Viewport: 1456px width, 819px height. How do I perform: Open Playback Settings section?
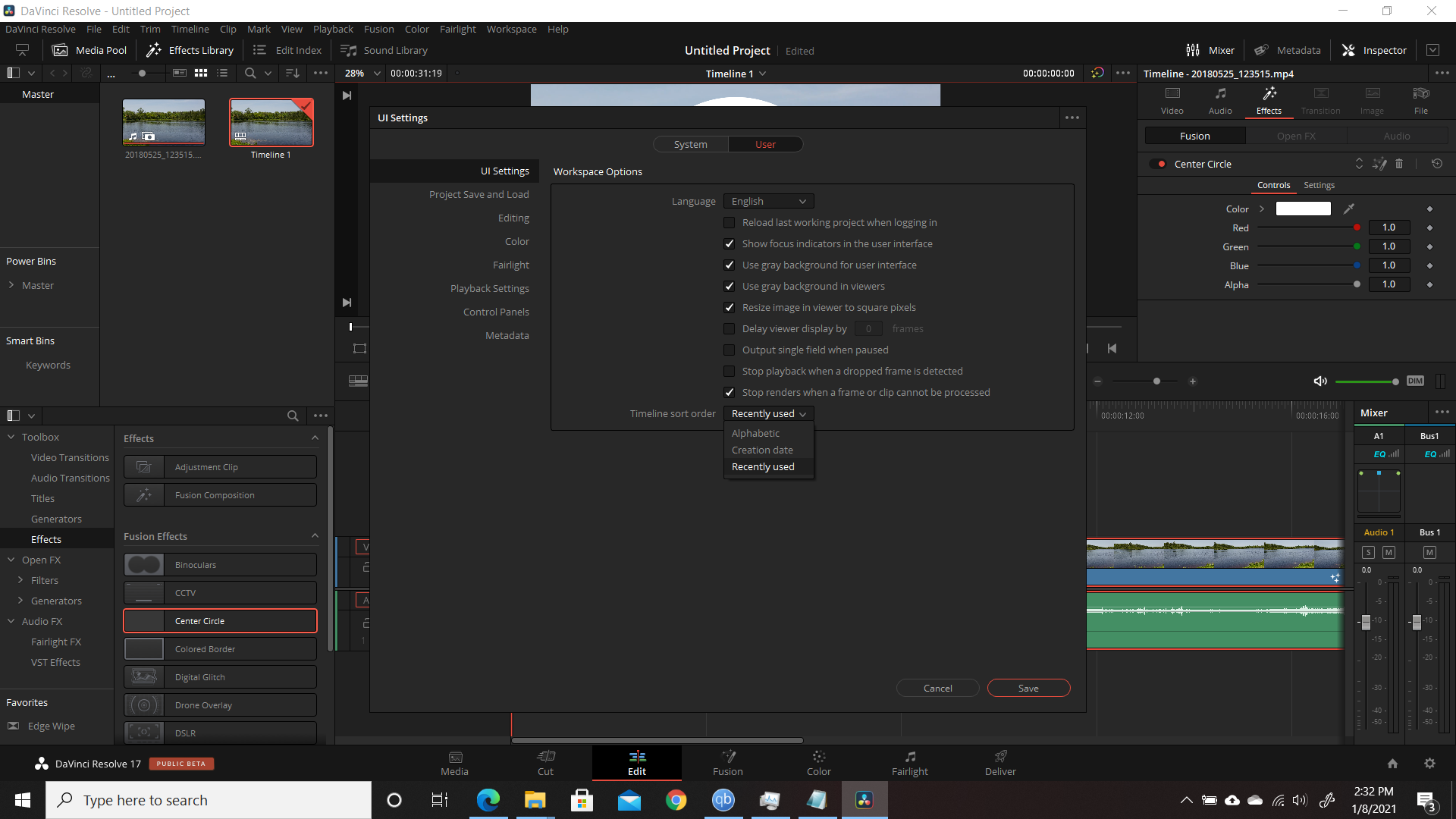point(489,288)
